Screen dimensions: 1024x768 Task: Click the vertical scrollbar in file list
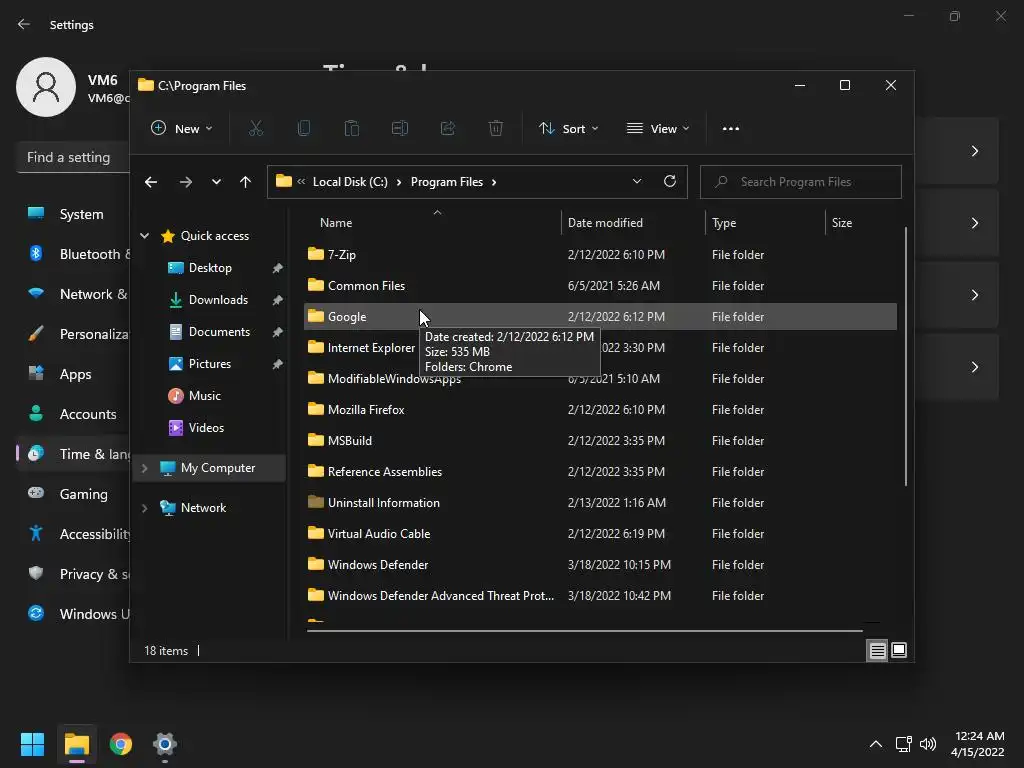(906, 356)
